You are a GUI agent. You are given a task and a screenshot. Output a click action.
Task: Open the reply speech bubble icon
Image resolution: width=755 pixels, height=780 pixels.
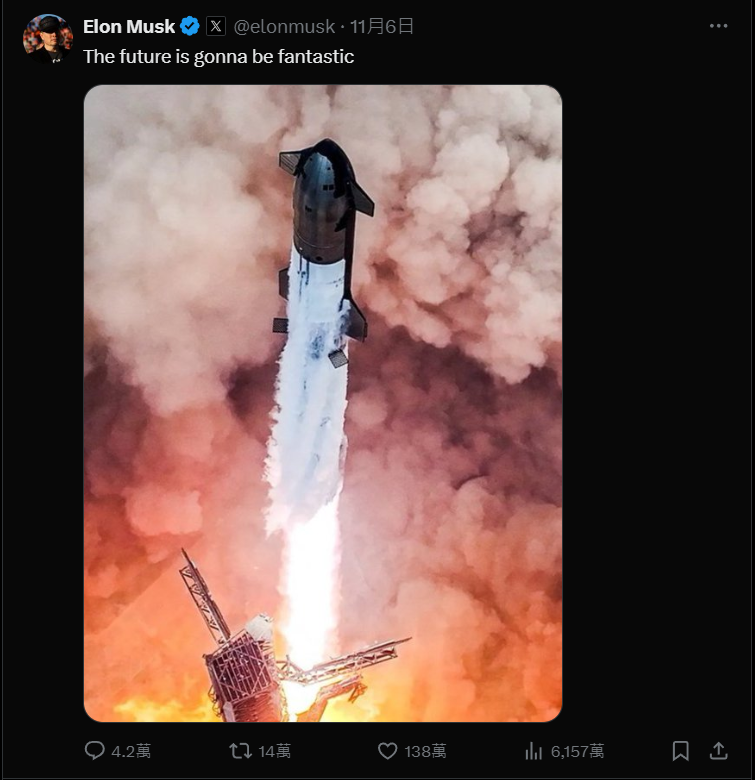(x=94, y=750)
